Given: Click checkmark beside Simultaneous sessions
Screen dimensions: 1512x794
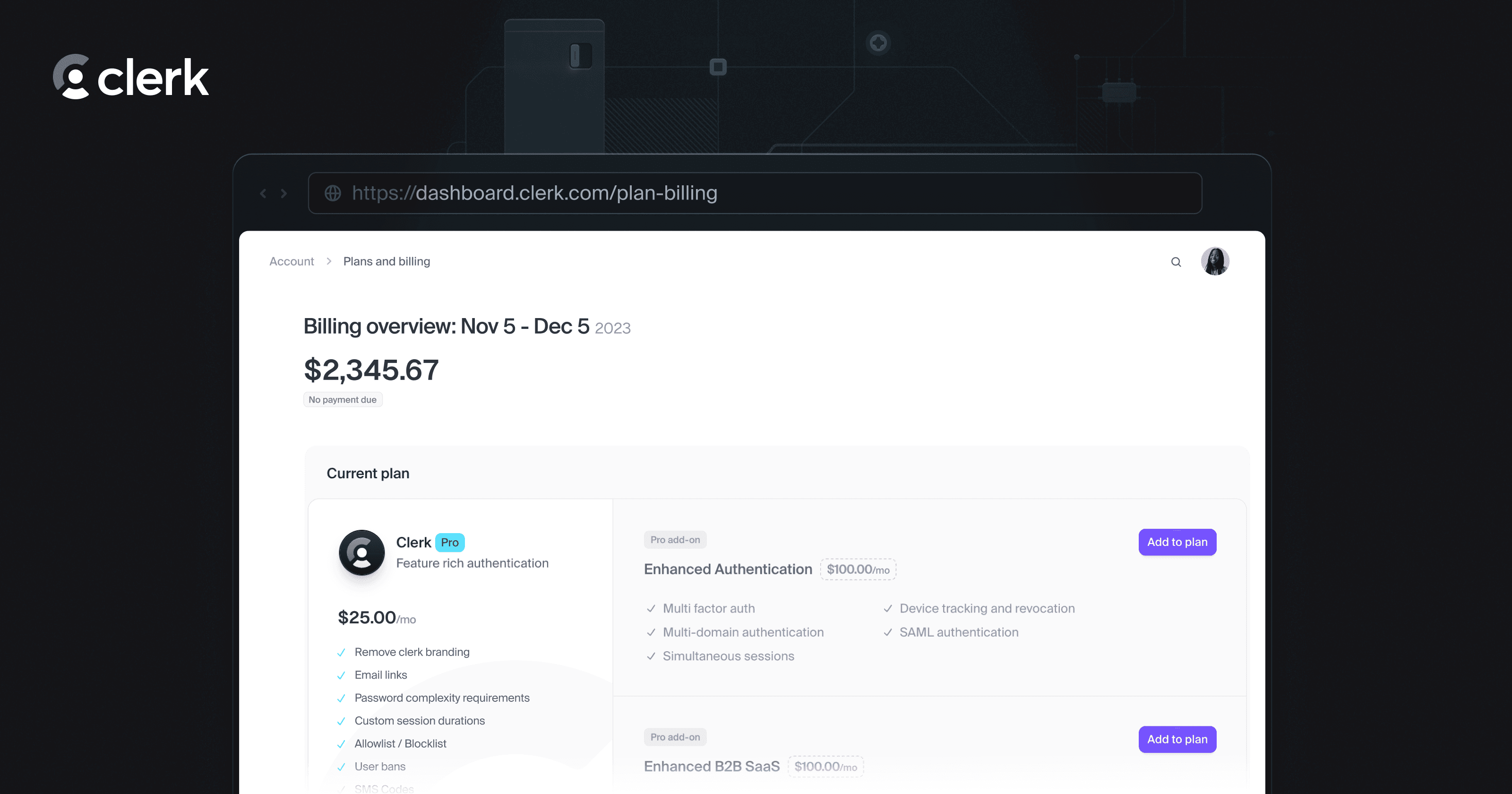Looking at the screenshot, I should pos(651,656).
